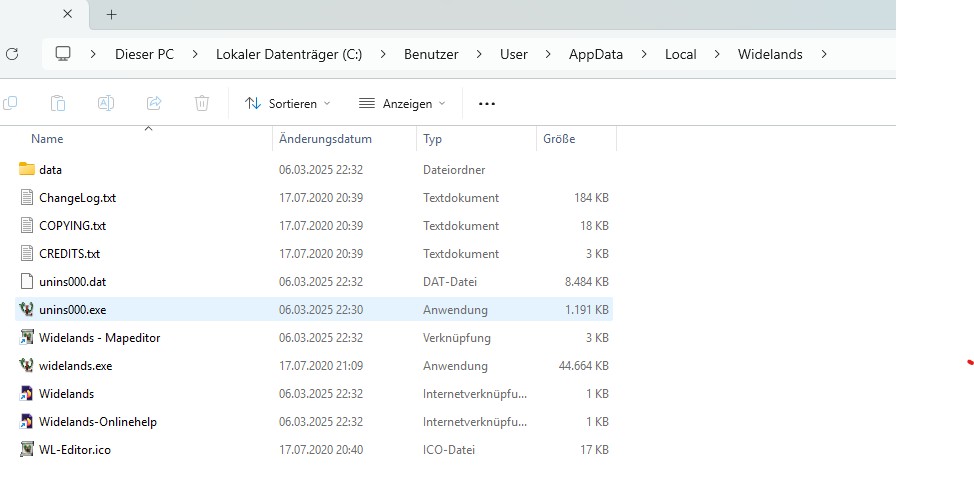Image resolution: width=974 pixels, height=503 pixels.
Task: Click the Dateiordner type cell
Action: pyautogui.click(x=454, y=170)
